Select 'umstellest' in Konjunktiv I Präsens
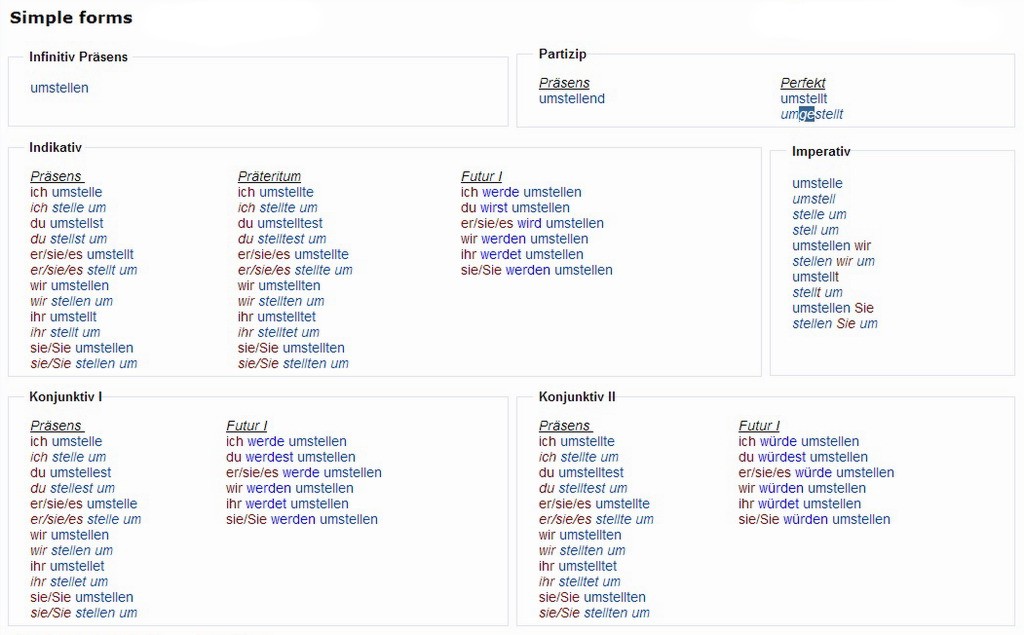Screen dimensions: 1024x635 click(x=80, y=472)
